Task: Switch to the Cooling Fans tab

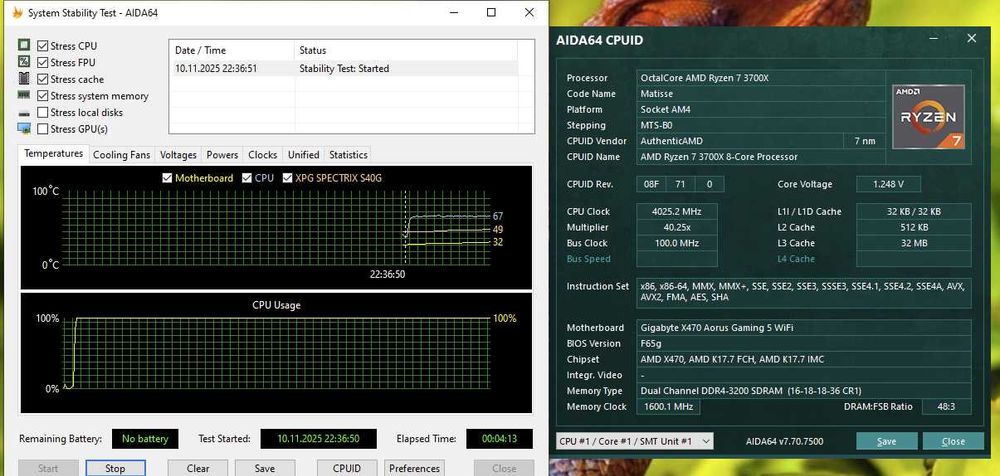Action: click(122, 154)
